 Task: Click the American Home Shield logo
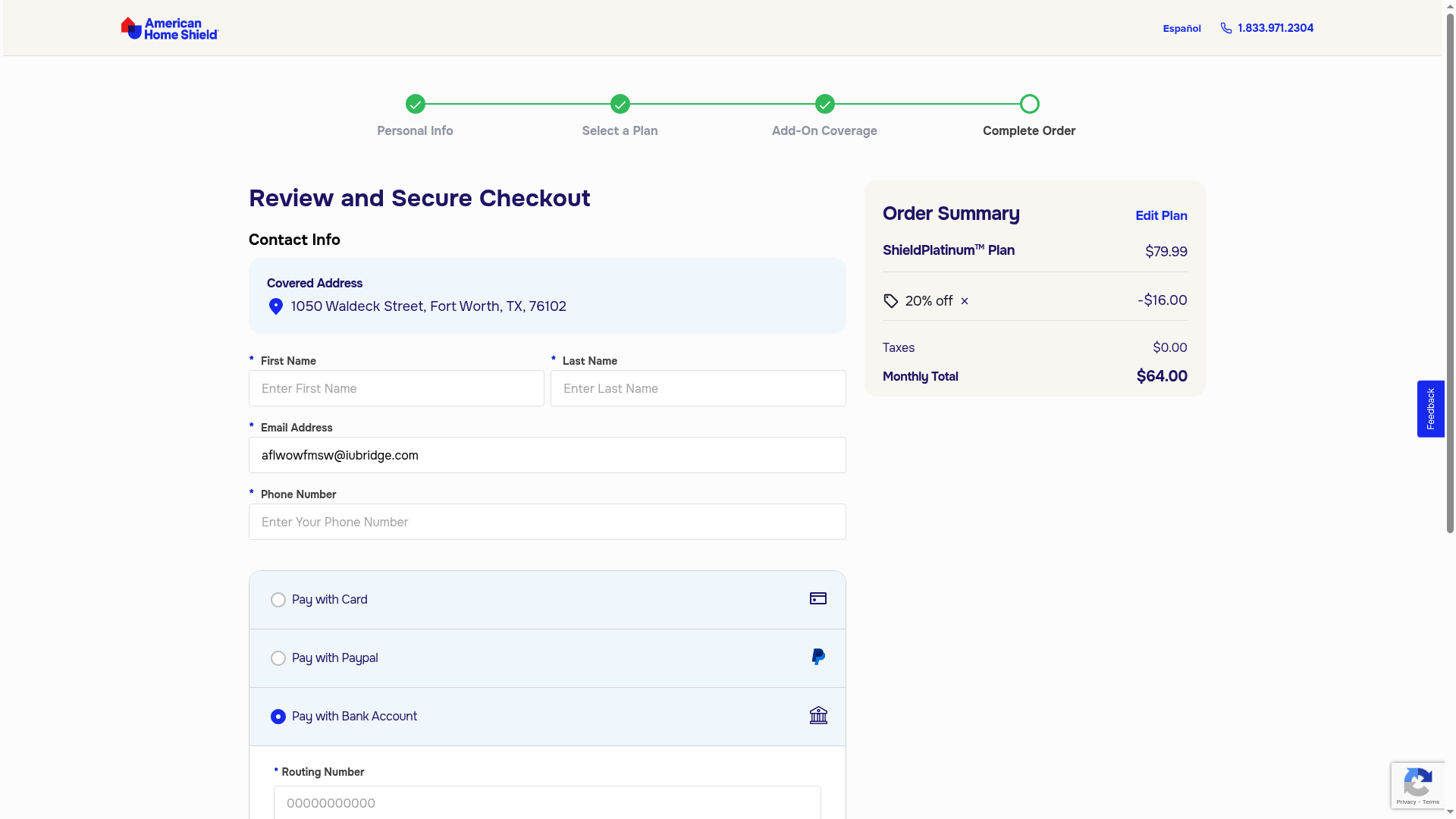coord(170,28)
